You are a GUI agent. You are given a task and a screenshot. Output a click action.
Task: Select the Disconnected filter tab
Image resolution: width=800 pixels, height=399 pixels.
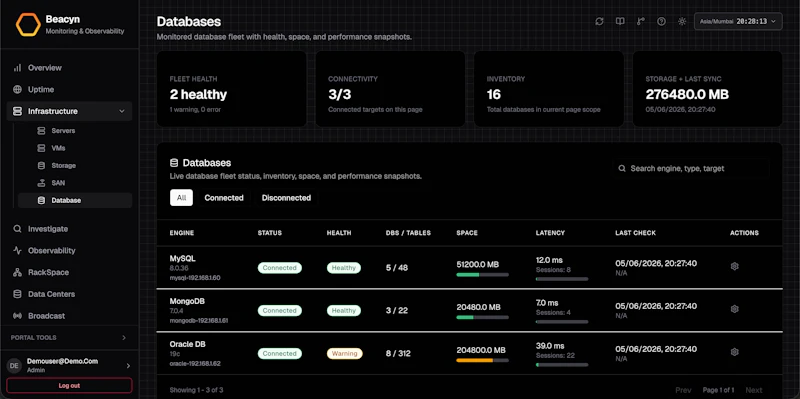point(286,197)
